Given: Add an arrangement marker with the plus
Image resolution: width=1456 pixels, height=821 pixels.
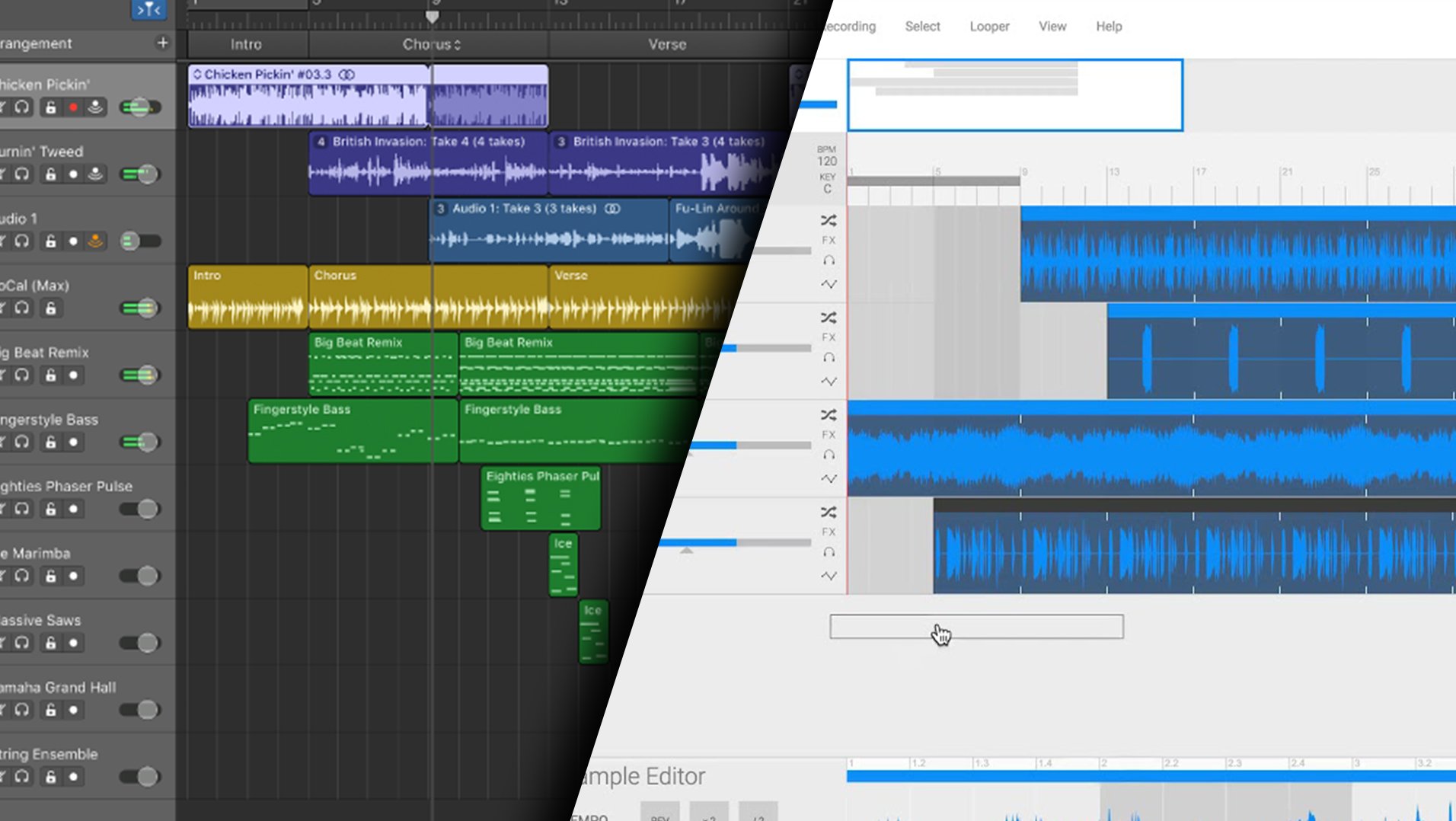Looking at the screenshot, I should point(162,43).
